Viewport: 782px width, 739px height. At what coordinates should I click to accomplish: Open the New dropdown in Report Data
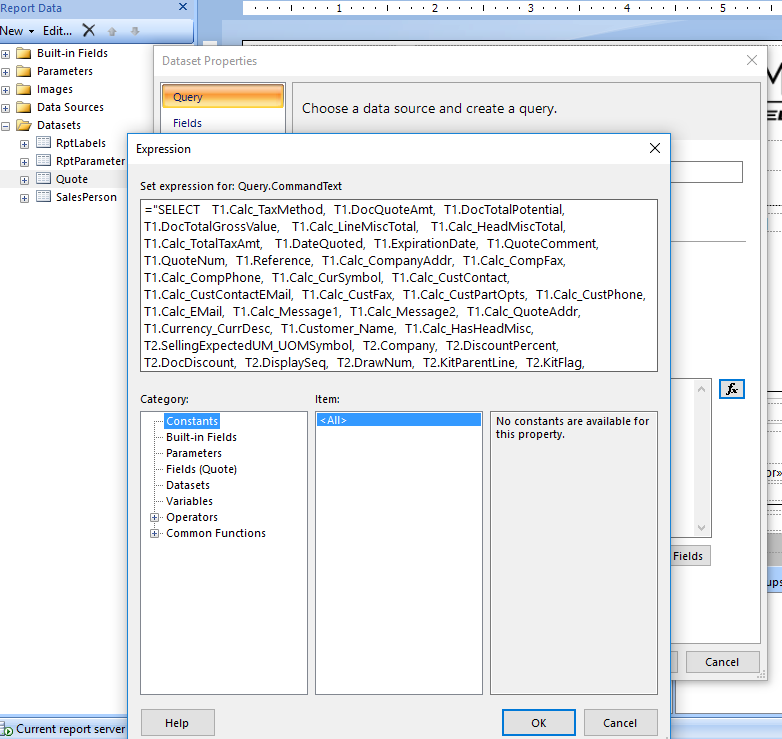pos(17,31)
